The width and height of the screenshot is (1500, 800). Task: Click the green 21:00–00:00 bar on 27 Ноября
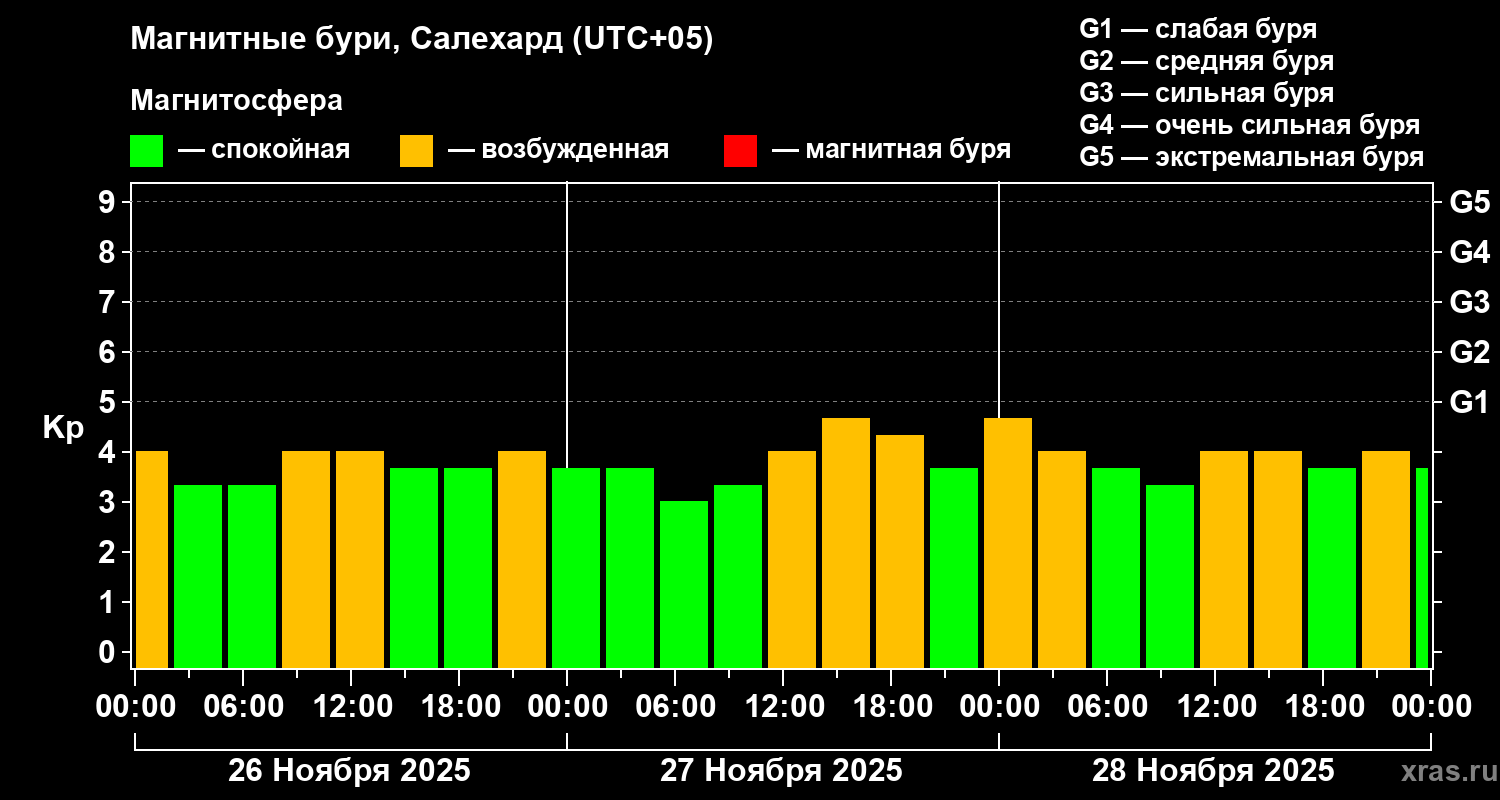pyautogui.click(x=954, y=568)
